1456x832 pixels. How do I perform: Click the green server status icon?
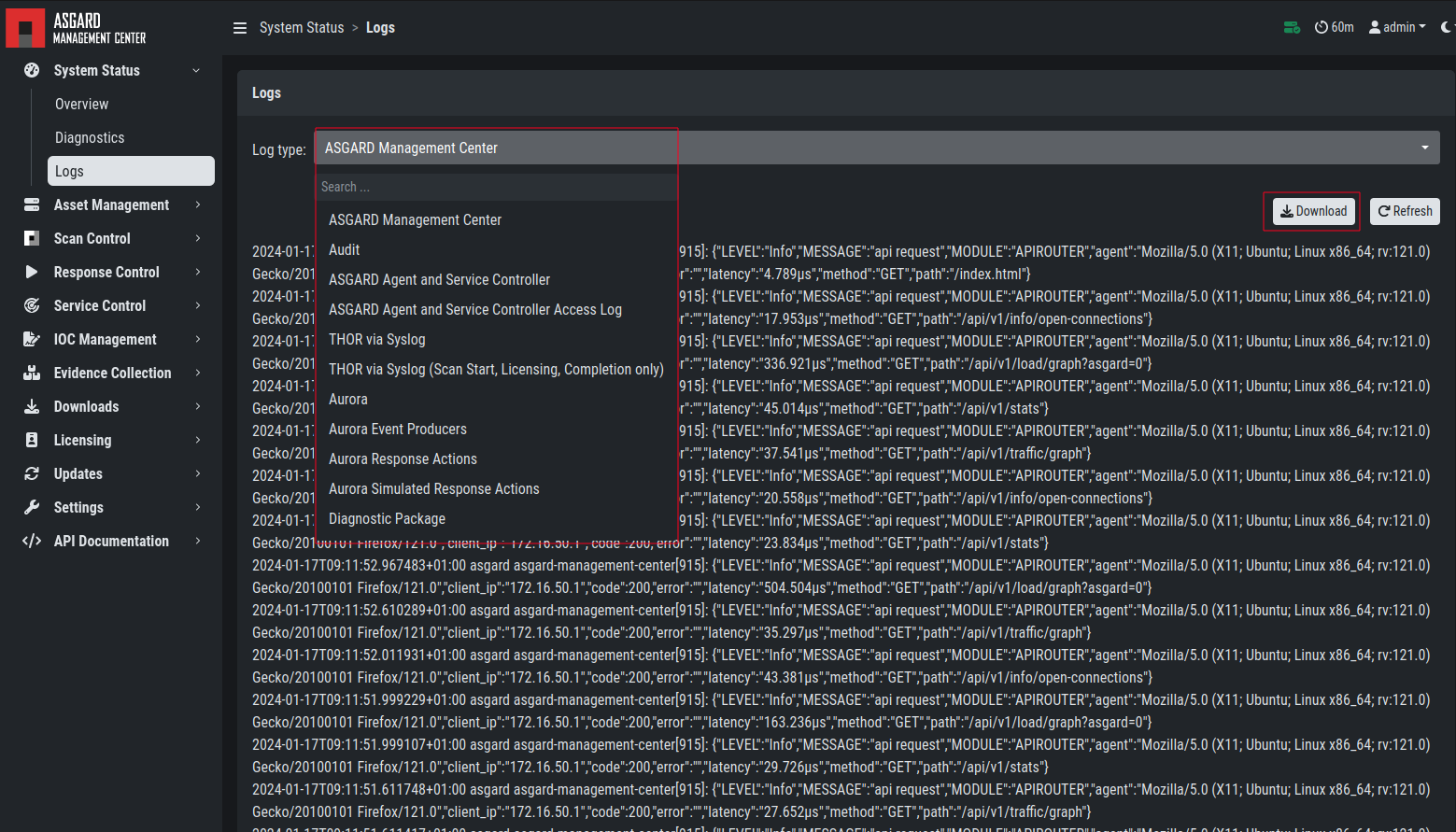1292,27
